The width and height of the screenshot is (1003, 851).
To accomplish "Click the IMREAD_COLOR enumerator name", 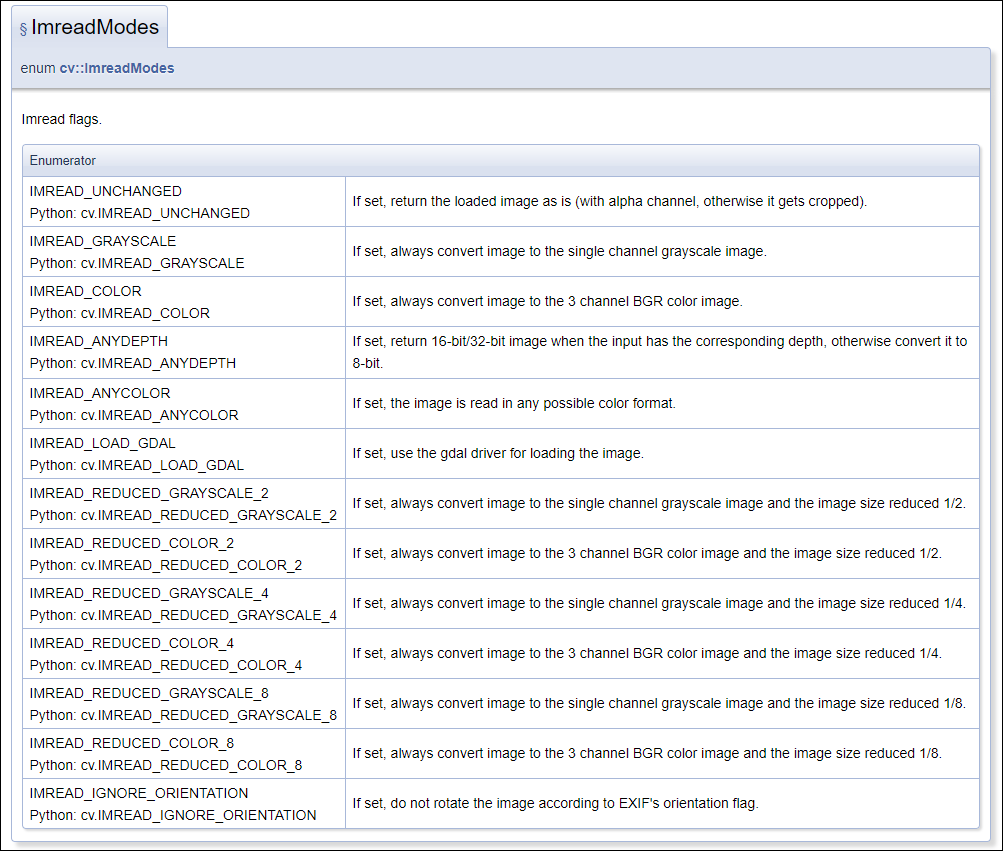I will [x=86, y=291].
